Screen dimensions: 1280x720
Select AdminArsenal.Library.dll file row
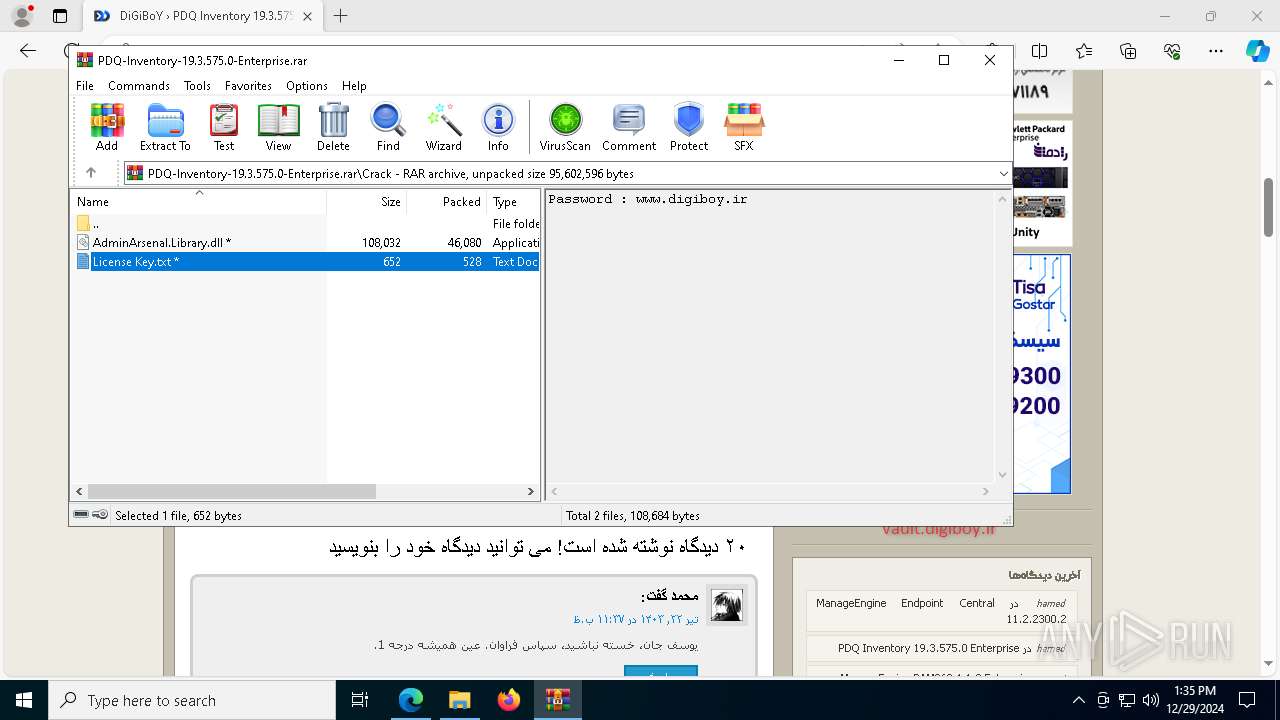306,243
